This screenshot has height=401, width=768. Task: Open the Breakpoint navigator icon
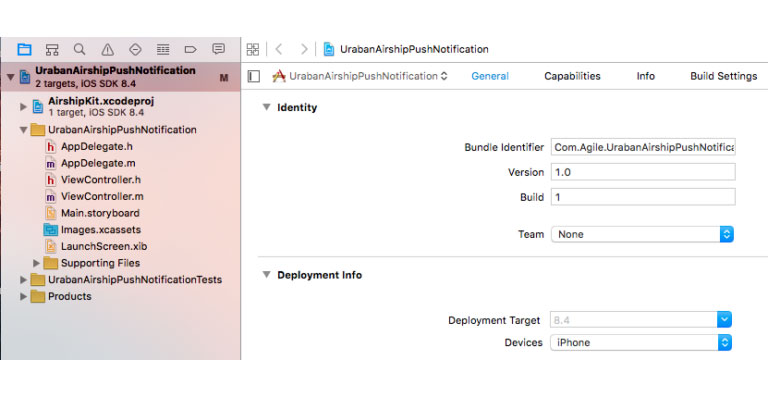pos(191,49)
